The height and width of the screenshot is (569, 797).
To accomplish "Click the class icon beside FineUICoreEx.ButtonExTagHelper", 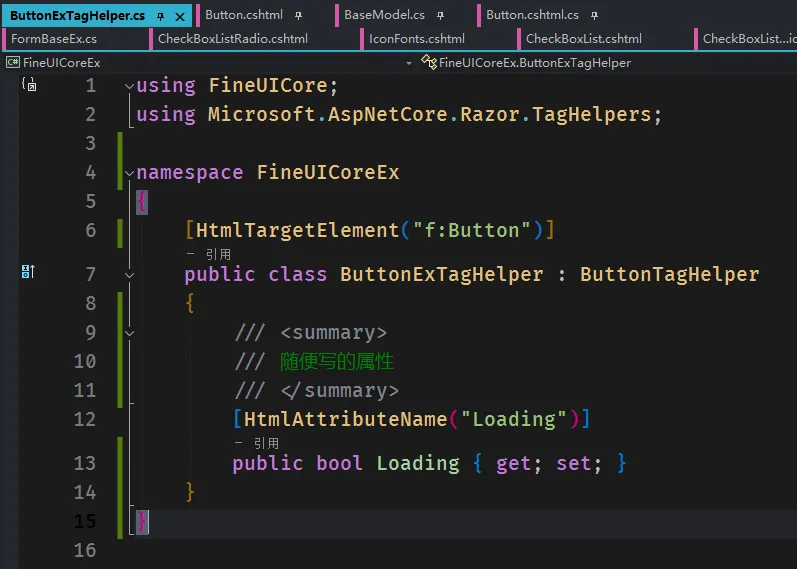I will click(429, 62).
